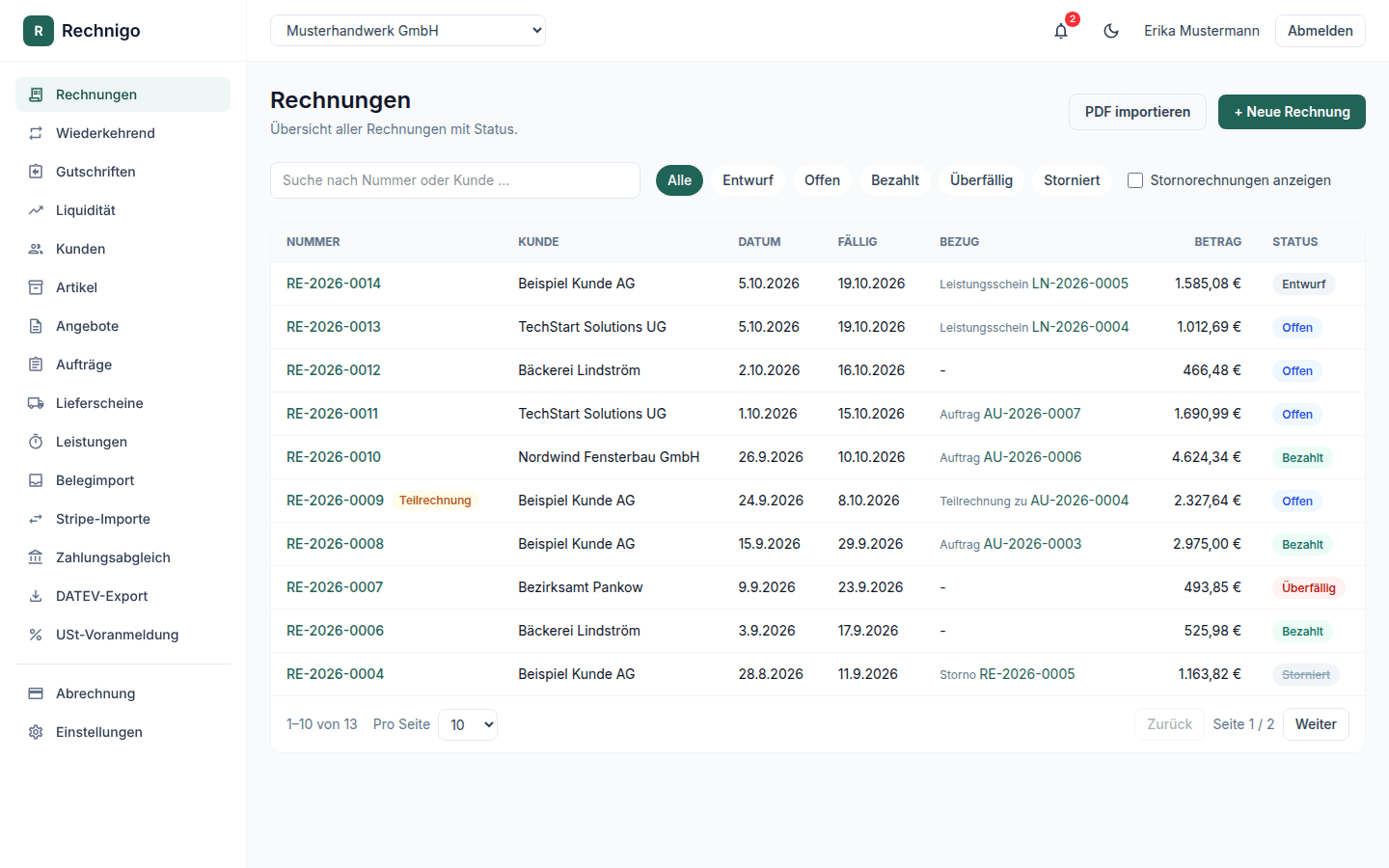Open the Pro Seite count dropdown
The height and width of the screenshot is (868, 1389).
(x=468, y=724)
